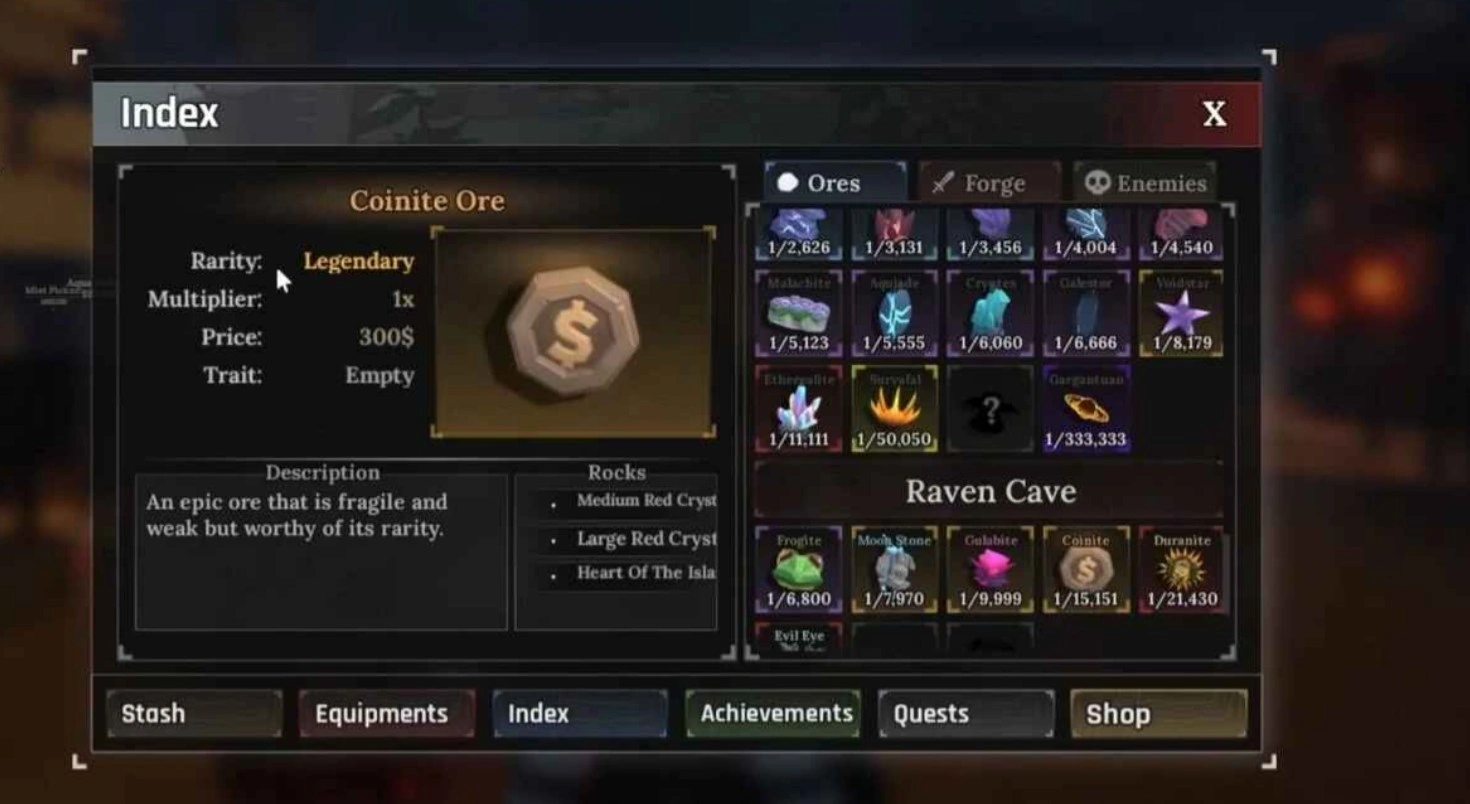
Task: Open the Stash menu
Action: [194, 714]
